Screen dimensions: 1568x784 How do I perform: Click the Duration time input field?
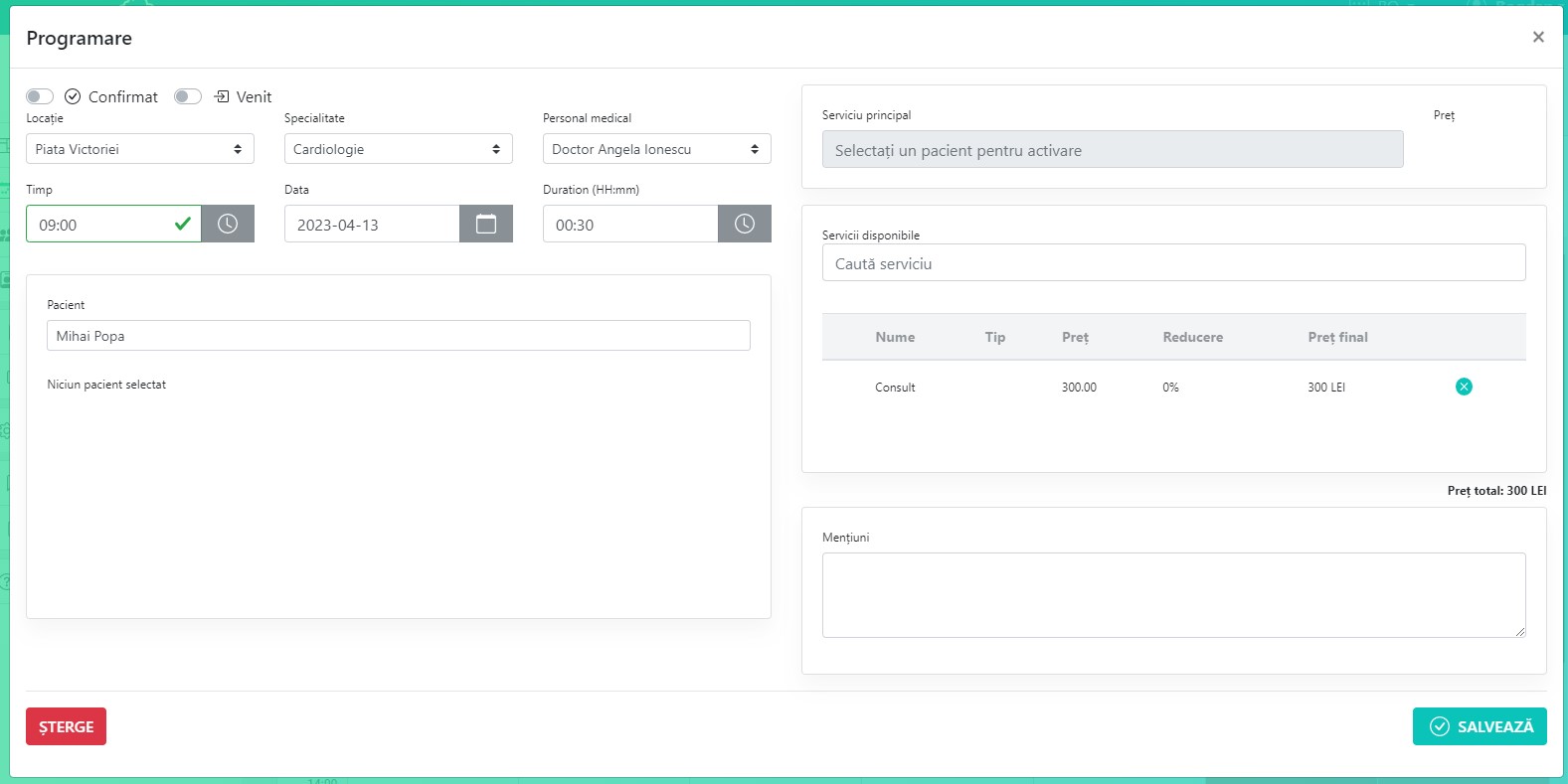click(x=630, y=225)
